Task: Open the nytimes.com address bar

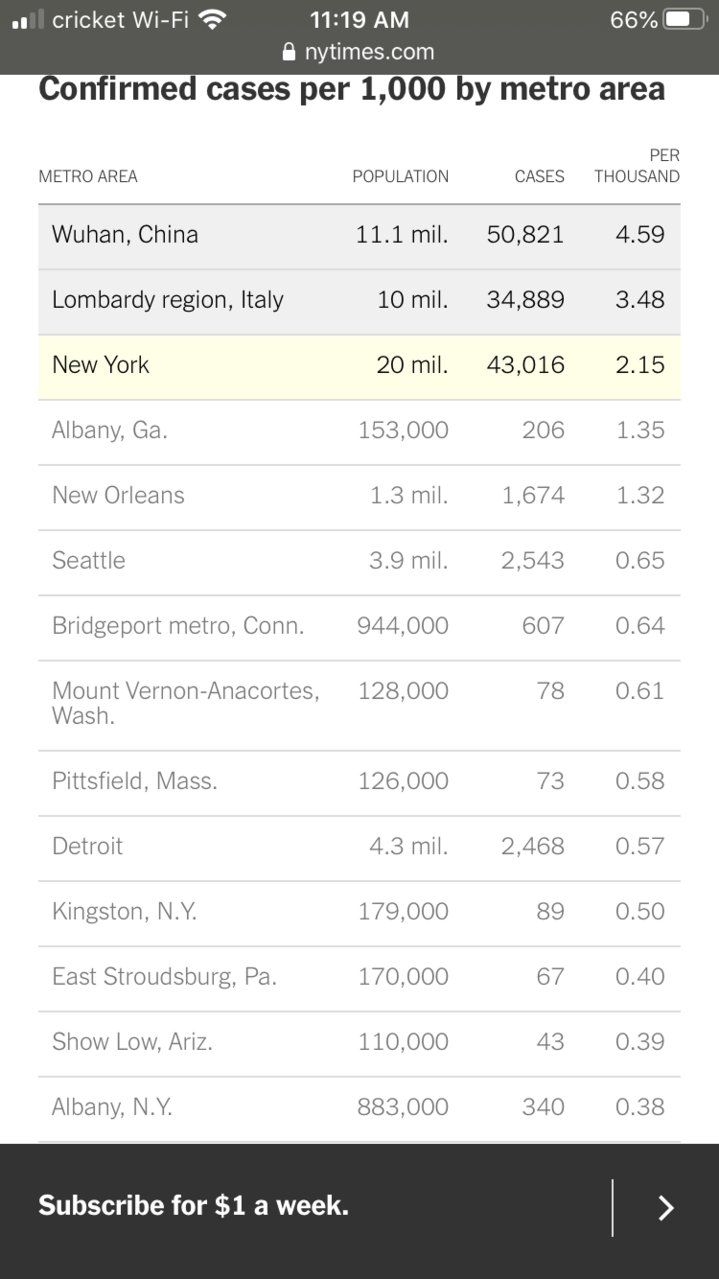Action: tap(359, 52)
